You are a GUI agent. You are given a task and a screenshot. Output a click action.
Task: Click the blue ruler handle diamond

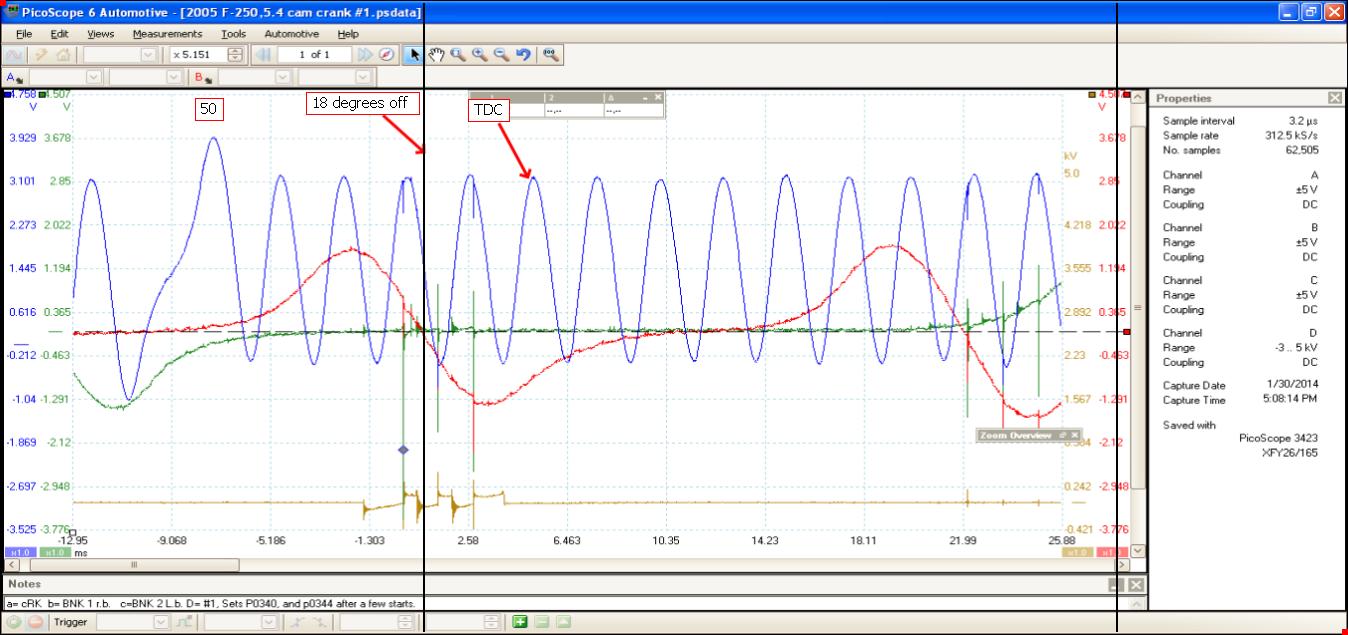pyautogui.click(x=403, y=450)
